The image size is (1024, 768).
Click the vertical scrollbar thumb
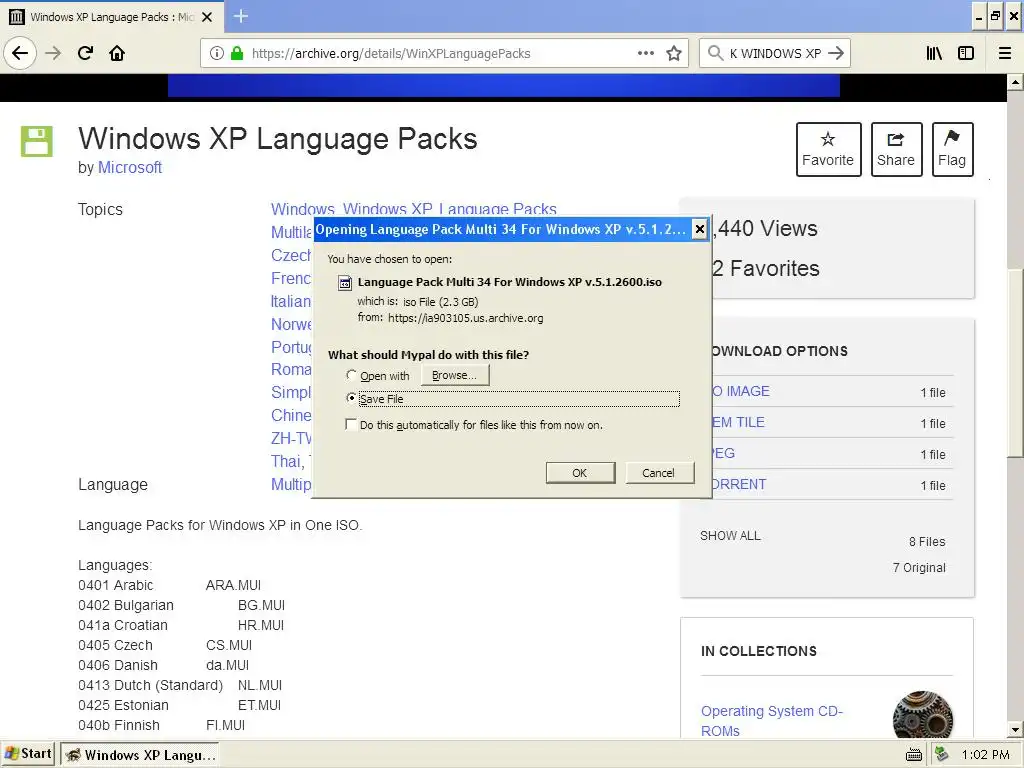(1015, 362)
